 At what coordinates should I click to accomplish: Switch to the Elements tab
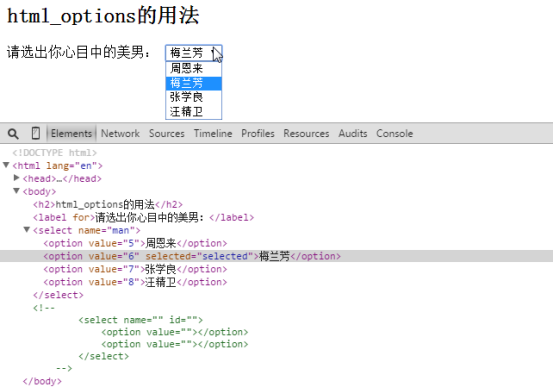(x=71, y=134)
